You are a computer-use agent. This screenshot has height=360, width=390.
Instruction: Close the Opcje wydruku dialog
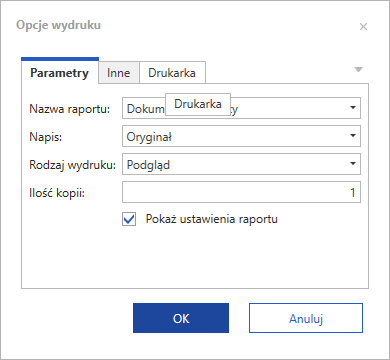pos(363,27)
